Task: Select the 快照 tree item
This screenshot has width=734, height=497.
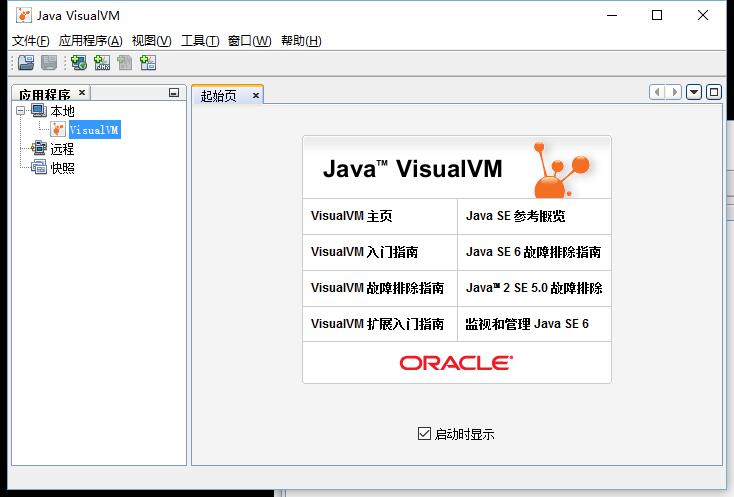Action: [62, 168]
